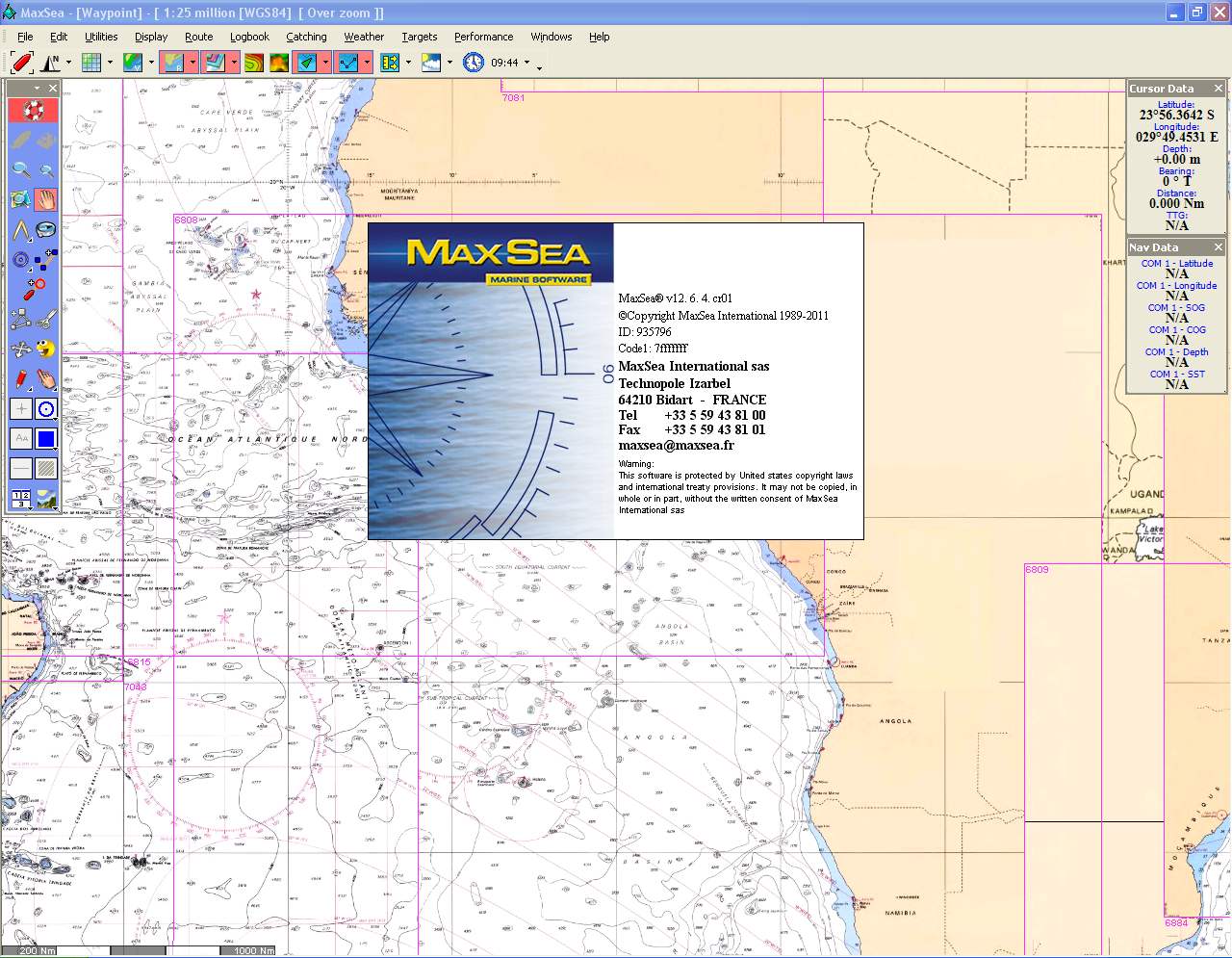
Task: Click COM 1 - Longitude in Nav Data
Action: pyautogui.click(x=1176, y=285)
